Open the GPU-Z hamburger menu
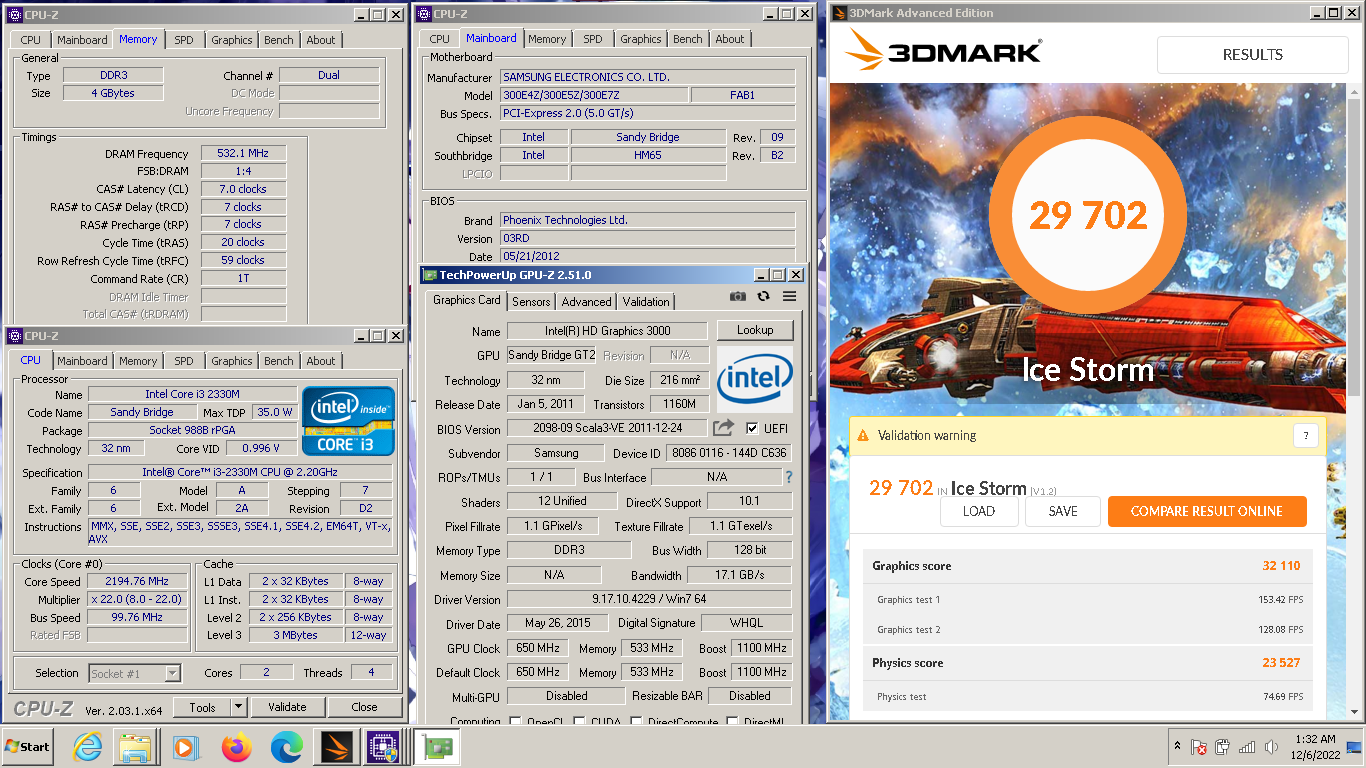This screenshot has height=768, width=1366. coord(789,296)
